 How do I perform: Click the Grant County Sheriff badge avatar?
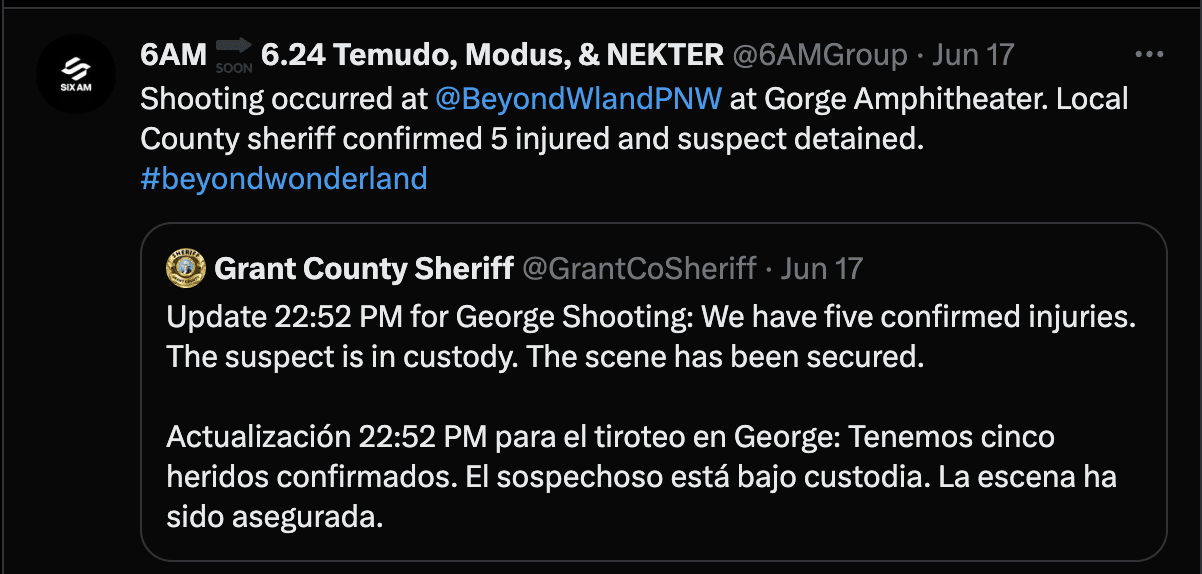tap(186, 268)
